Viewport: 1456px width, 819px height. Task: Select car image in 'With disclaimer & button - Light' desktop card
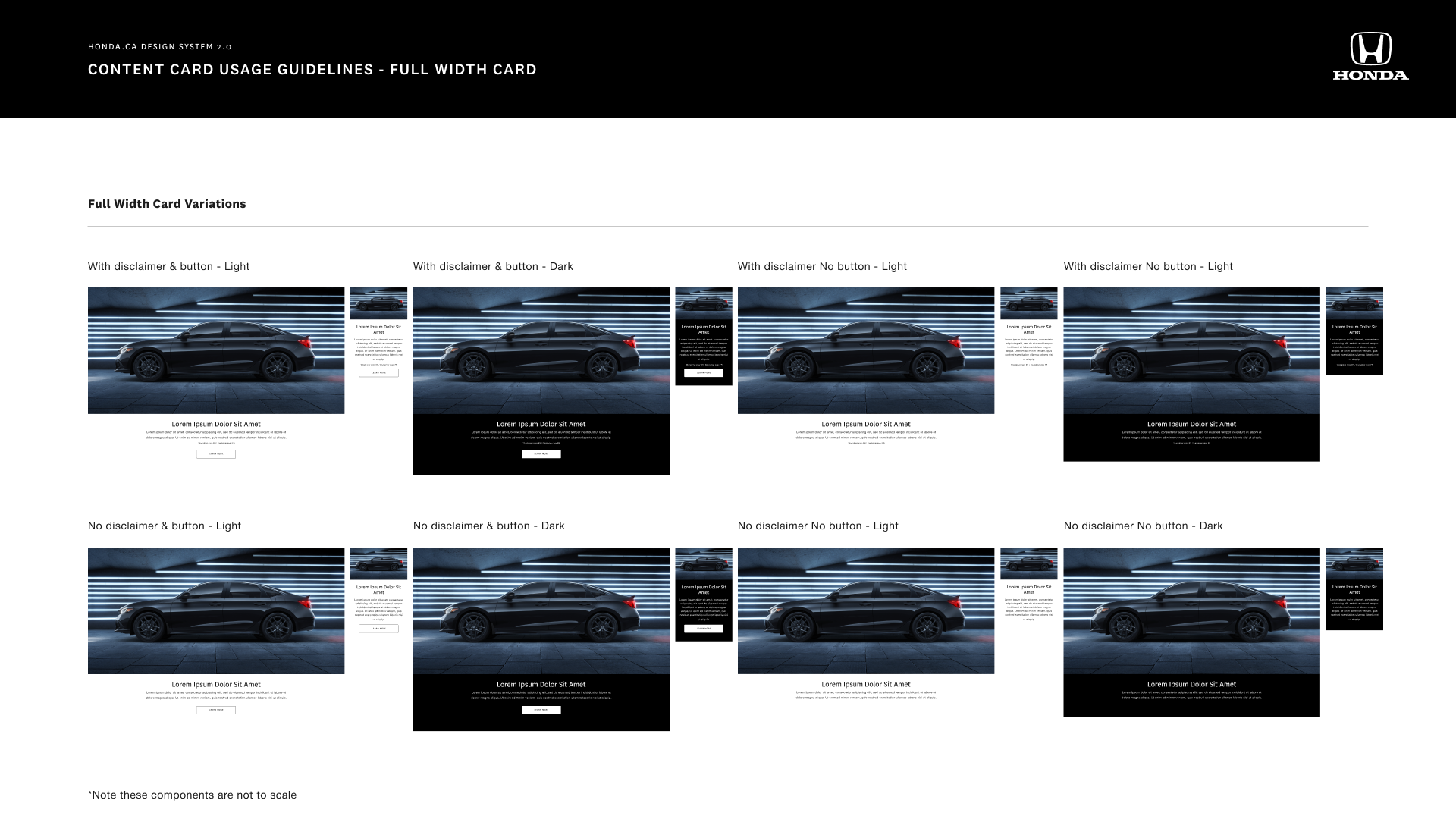click(216, 350)
